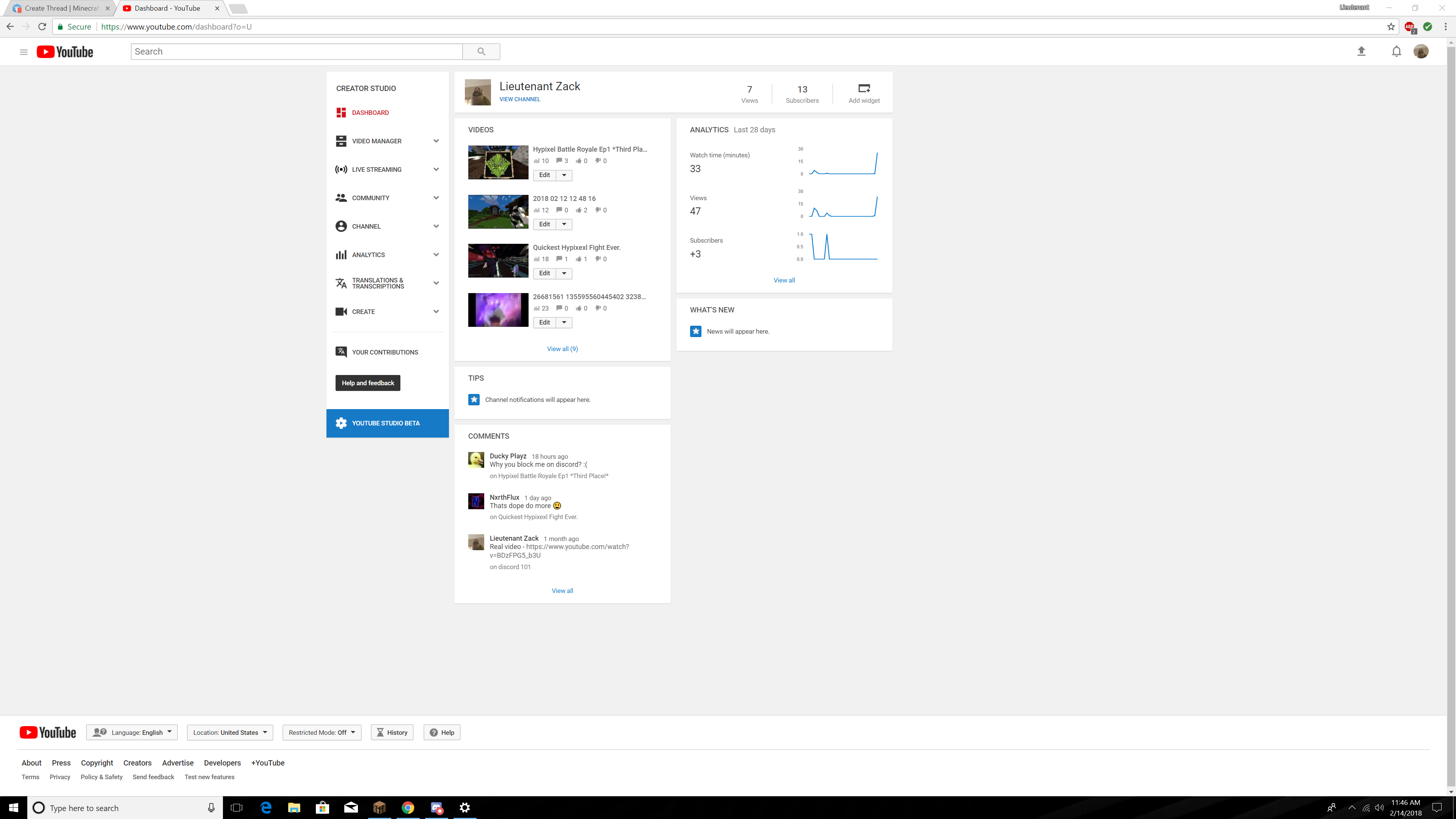Bookmark the page with the star icon
This screenshot has height=819, width=1456.
pos(1391,27)
